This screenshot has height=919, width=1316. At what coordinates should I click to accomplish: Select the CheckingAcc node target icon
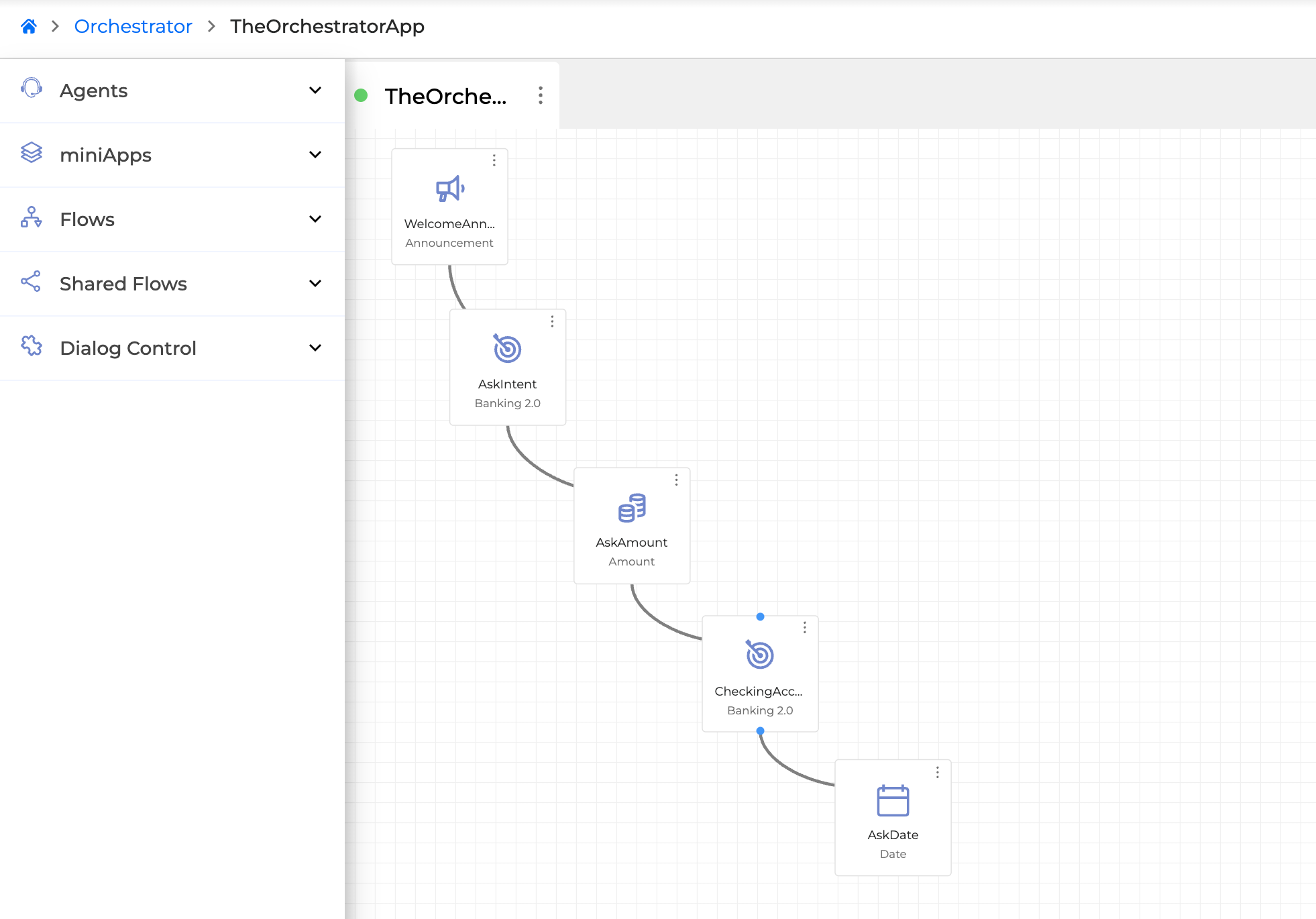[760, 655]
